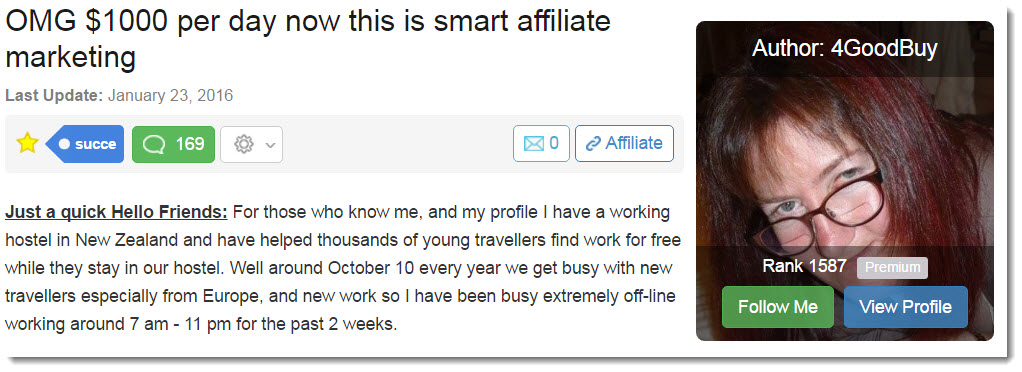The width and height of the screenshot is (1022, 372).
Task: Click the gear settings icon
Action: [244, 144]
